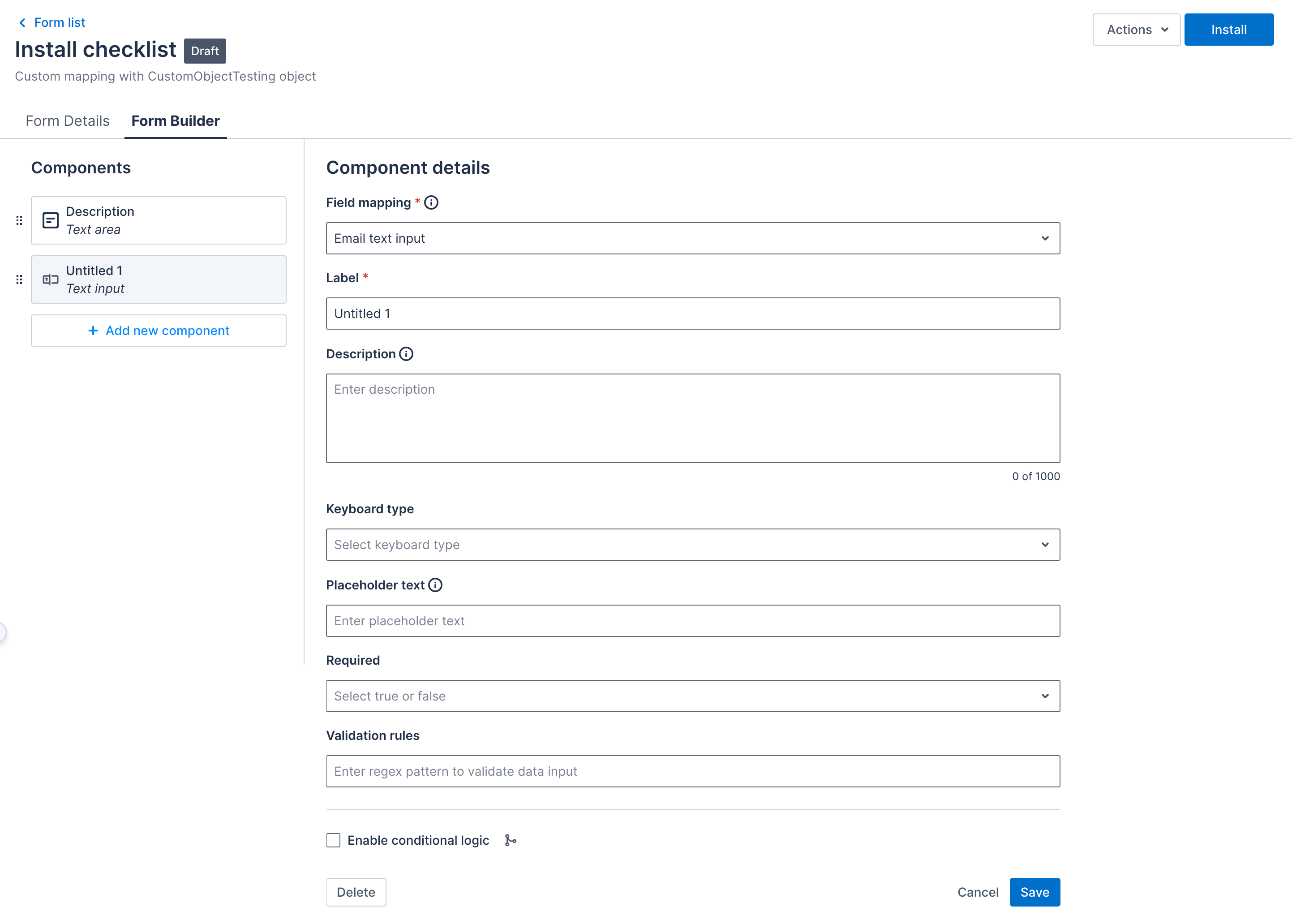Enable conditional logic checkbox
Screen dimensions: 1292x924
[333, 840]
